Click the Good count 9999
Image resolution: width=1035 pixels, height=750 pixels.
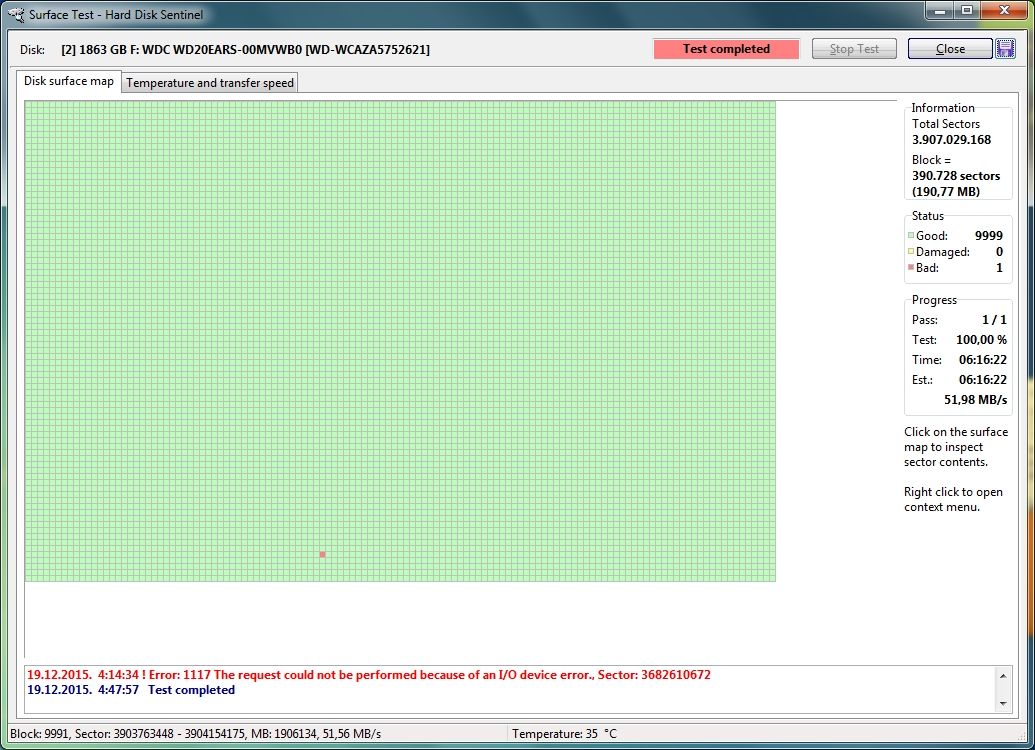click(x=988, y=236)
